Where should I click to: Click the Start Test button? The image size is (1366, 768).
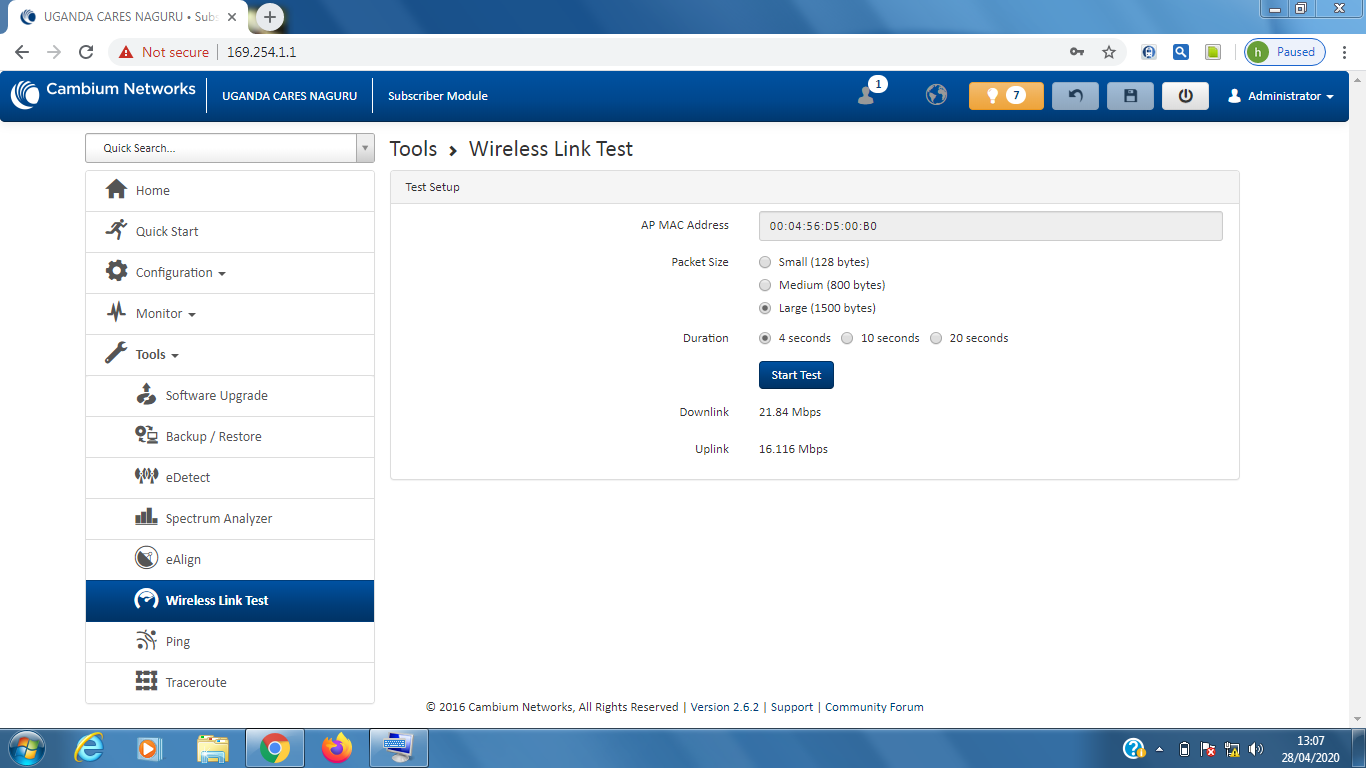coord(796,375)
